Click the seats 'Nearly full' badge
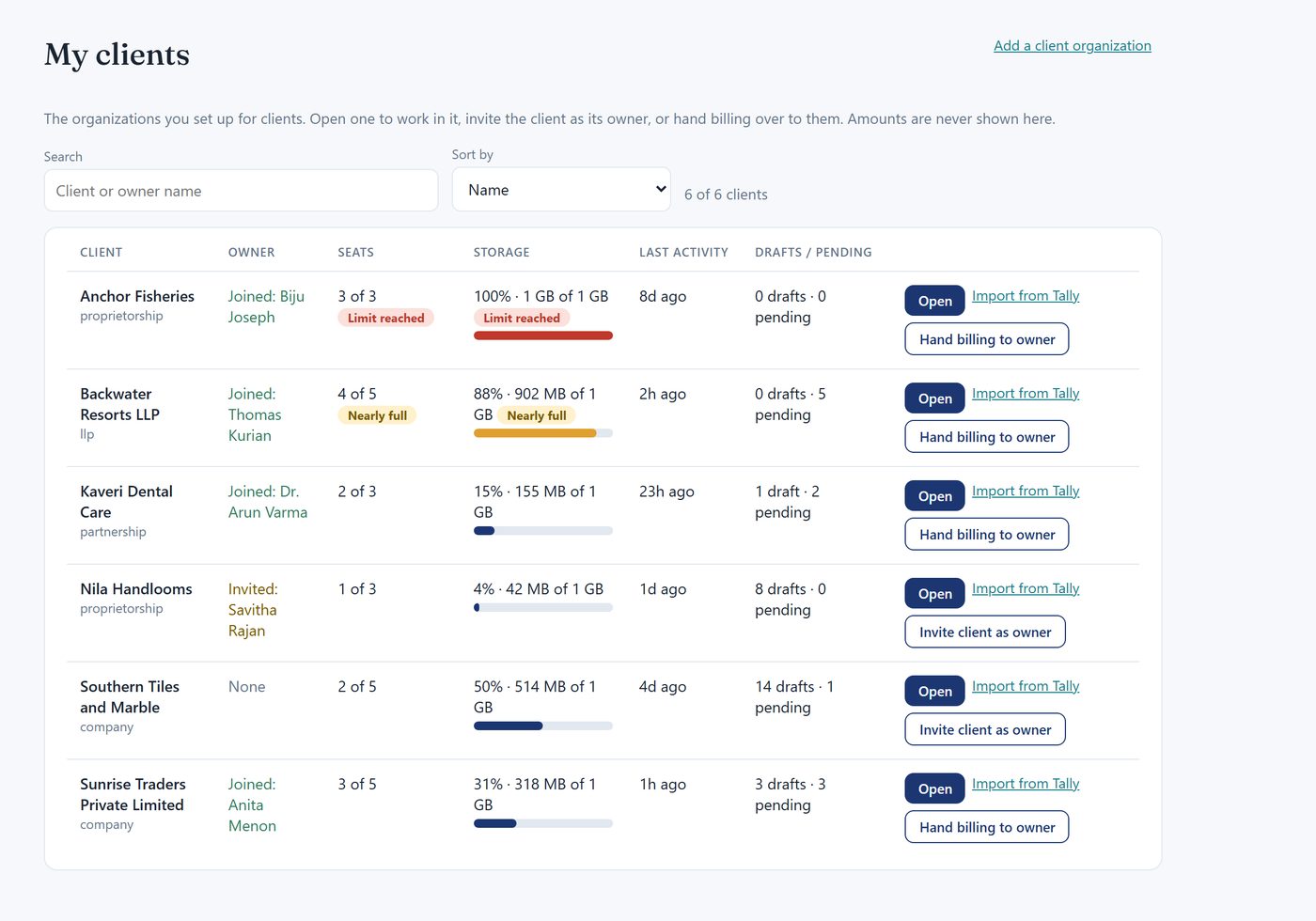This screenshot has width=1316, height=921. click(377, 415)
